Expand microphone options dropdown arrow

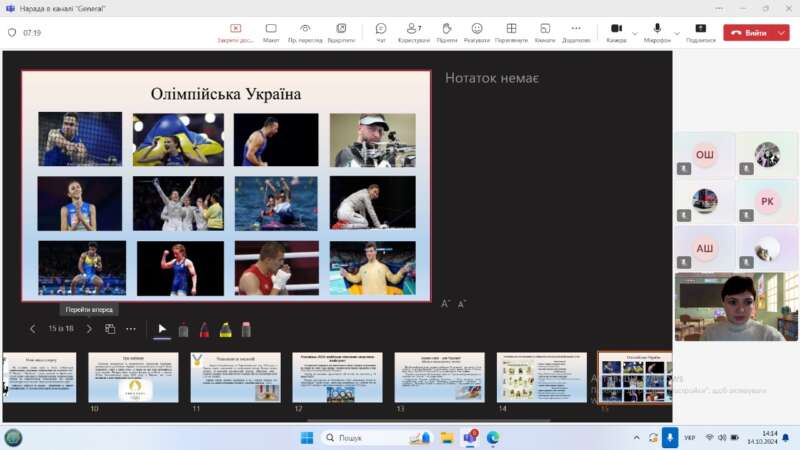point(676,32)
